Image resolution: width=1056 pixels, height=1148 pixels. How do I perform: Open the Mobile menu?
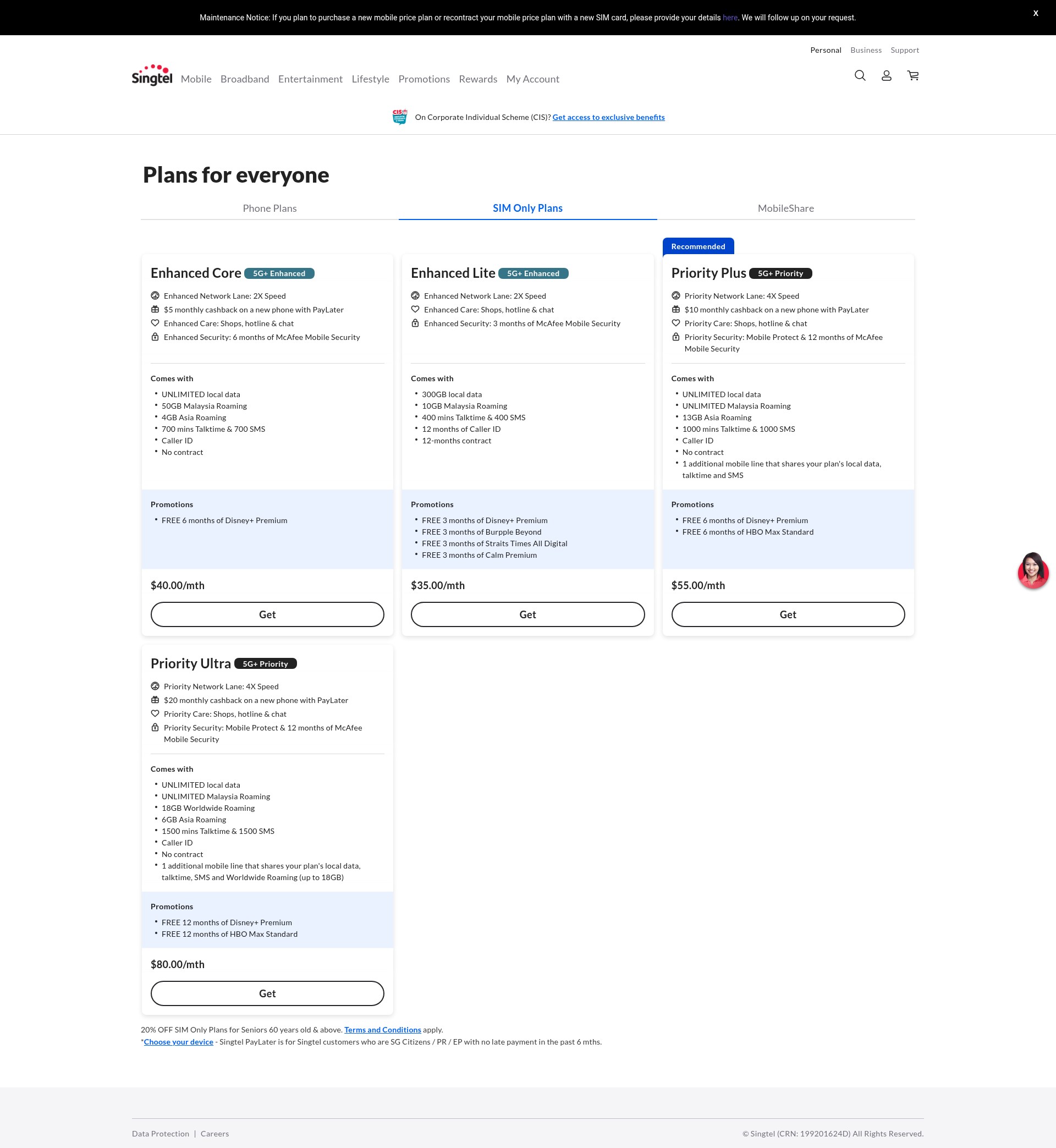[196, 79]
